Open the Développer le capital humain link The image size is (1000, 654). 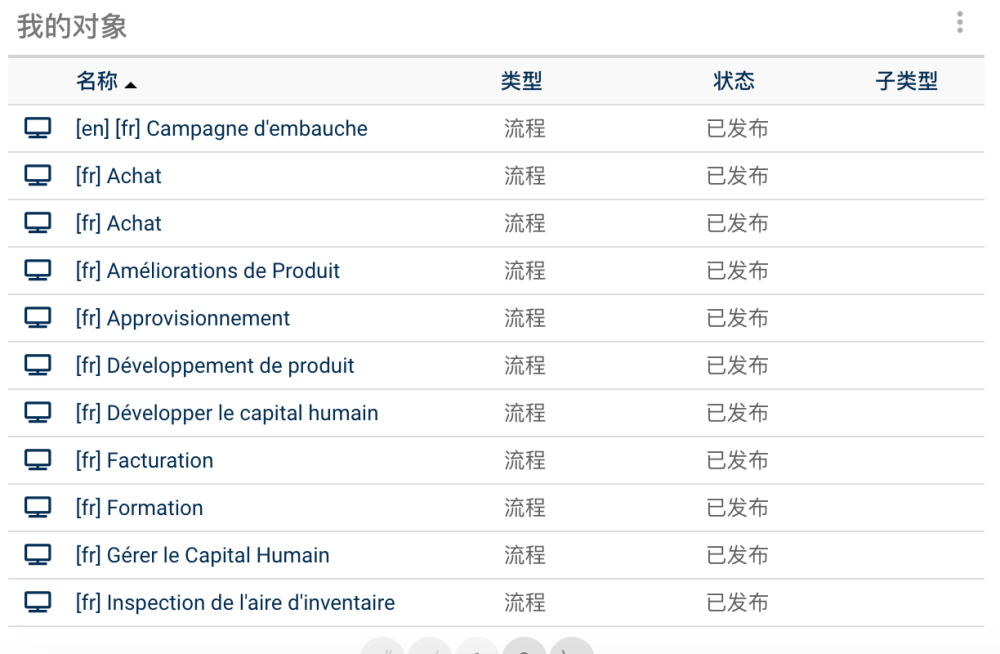click(x=227, y=413)
